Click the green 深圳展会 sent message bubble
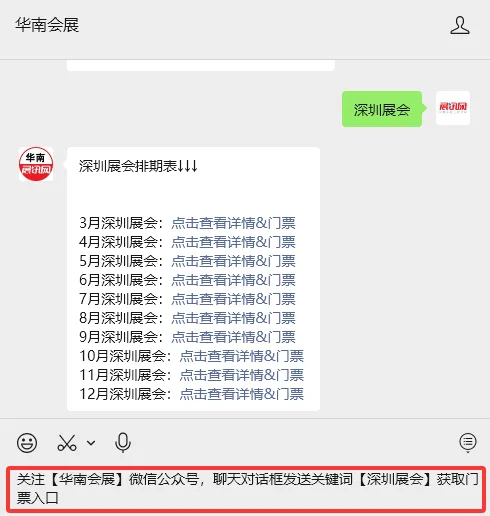490x516 pixels. click(x=382, y=109)
